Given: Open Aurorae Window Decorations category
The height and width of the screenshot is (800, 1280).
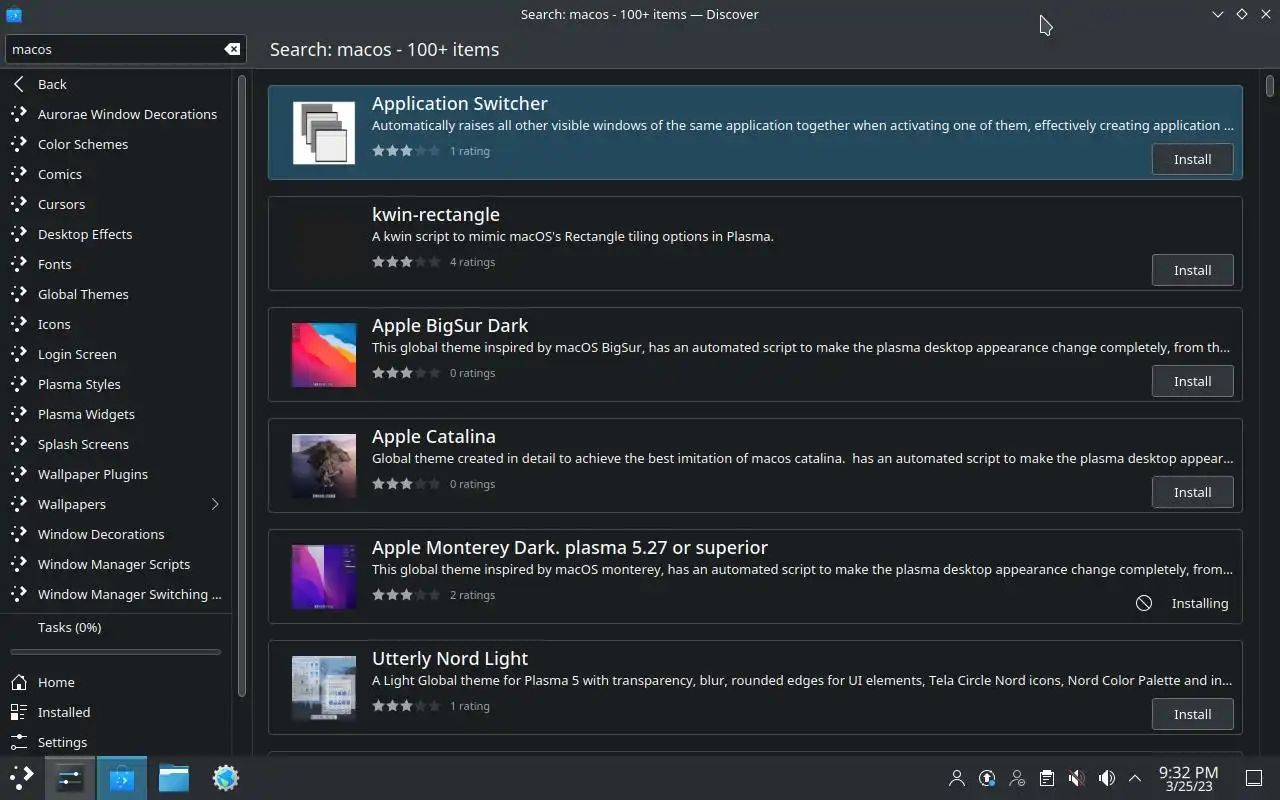Looking at the screenshot, I should 116,114.
